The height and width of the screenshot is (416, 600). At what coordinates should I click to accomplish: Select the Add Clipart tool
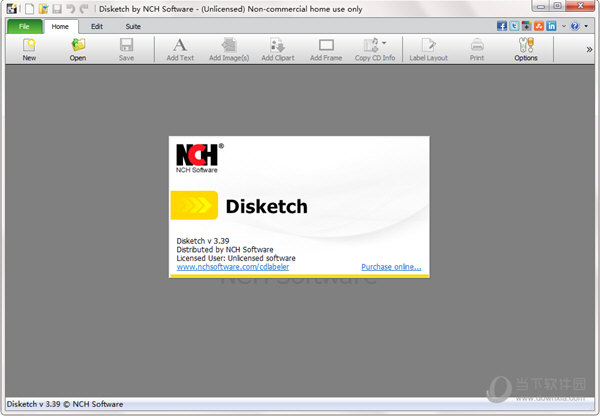[x=278, y=48]
